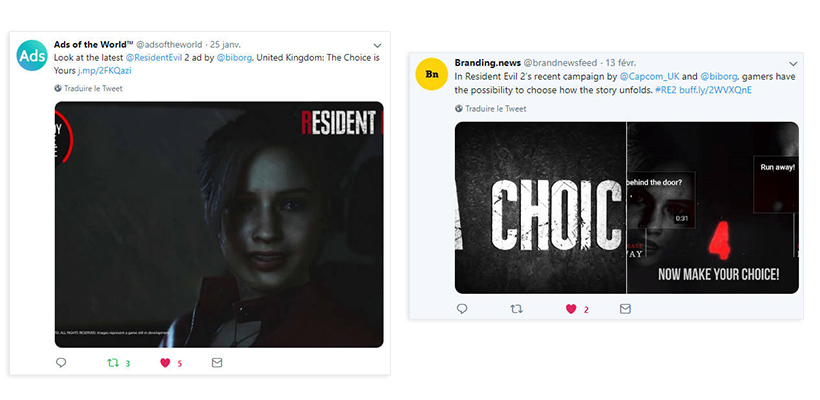Expand Ads of the World tweet options chevron
820x400 pixels.
click(x=377, y=46)
